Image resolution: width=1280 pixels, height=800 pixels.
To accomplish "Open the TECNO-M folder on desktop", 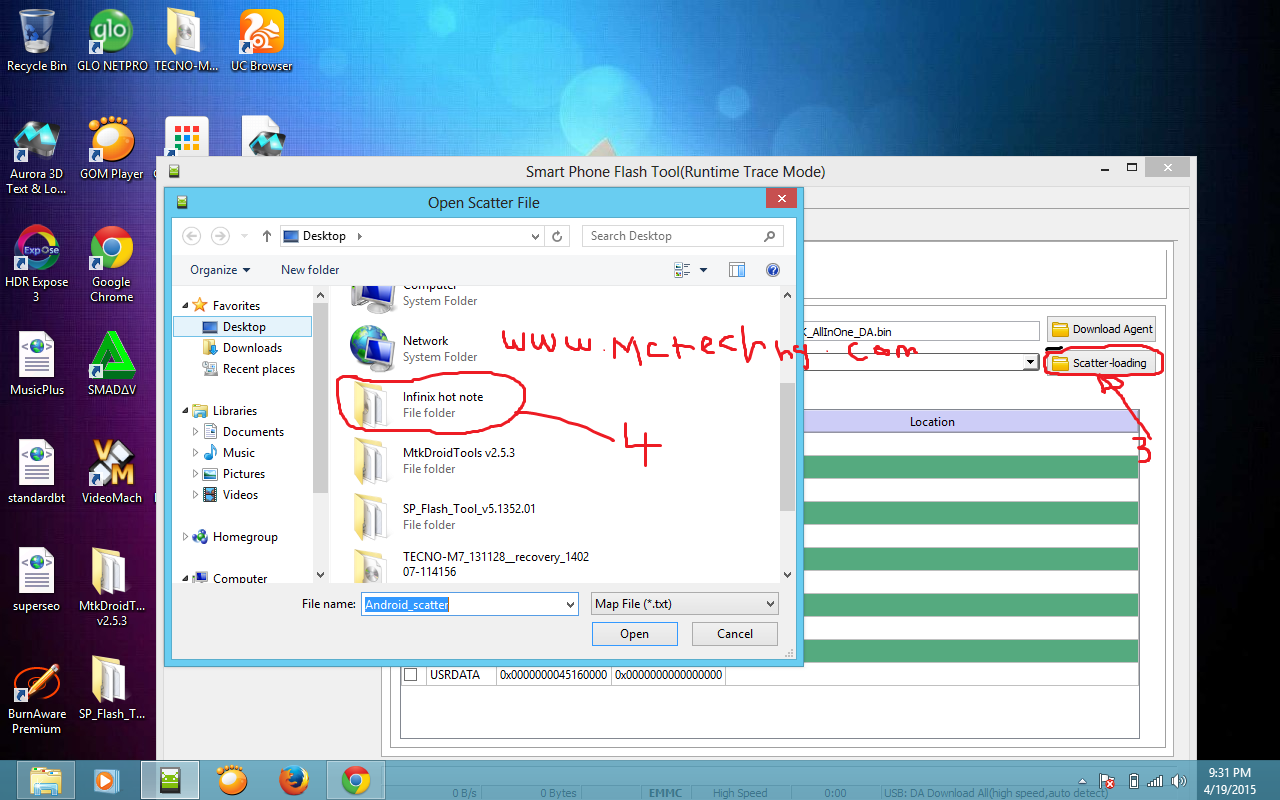I will [186, 40].
